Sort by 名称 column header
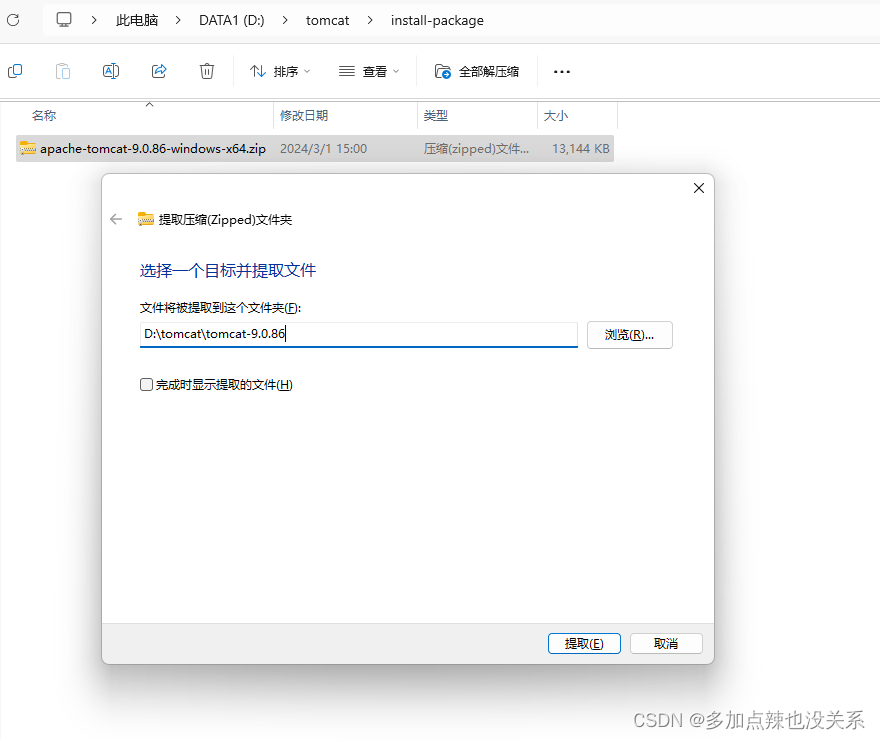The image size is (880, 740). tap(44, 116)
